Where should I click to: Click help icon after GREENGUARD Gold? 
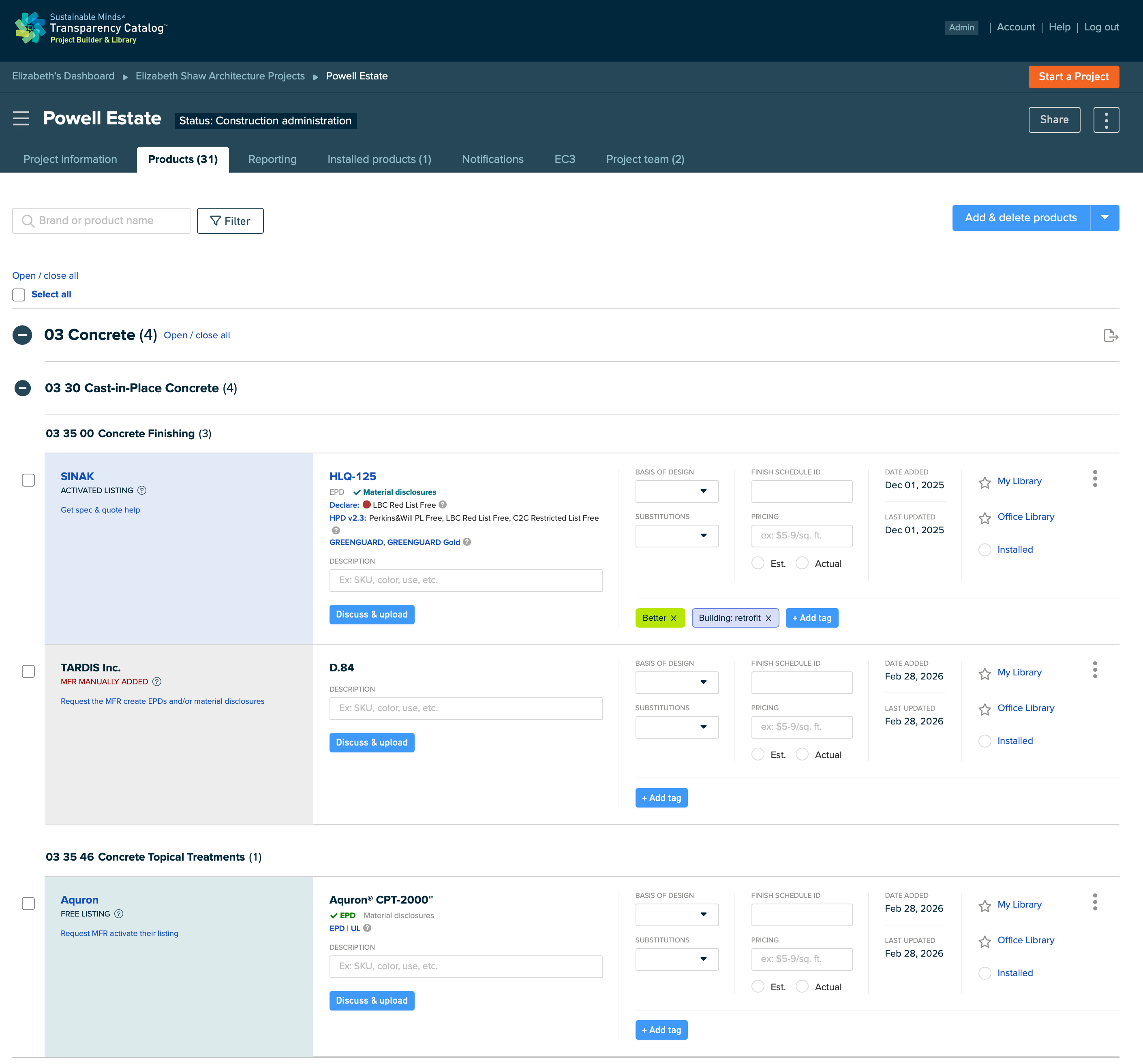click(x=467, y=541)
